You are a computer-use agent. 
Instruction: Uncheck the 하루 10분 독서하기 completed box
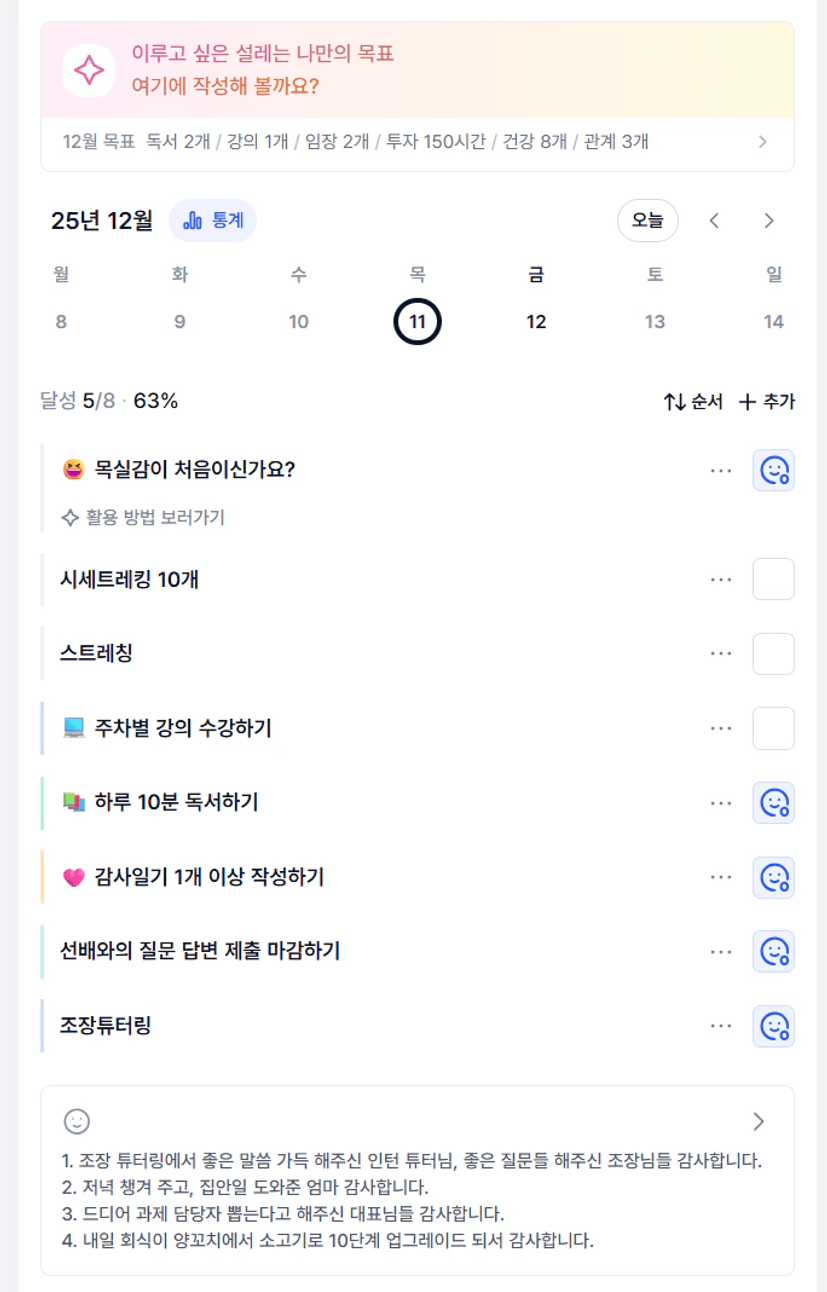tap(773, 802)
